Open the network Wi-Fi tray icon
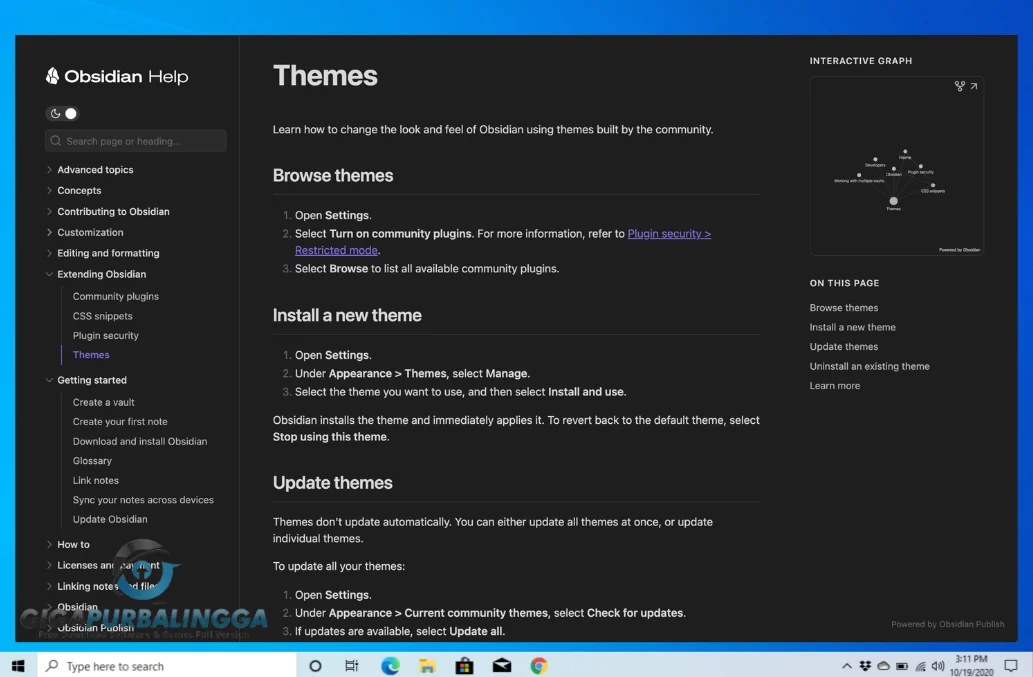This screenshot has width=1033, height=677. (920, 666)
